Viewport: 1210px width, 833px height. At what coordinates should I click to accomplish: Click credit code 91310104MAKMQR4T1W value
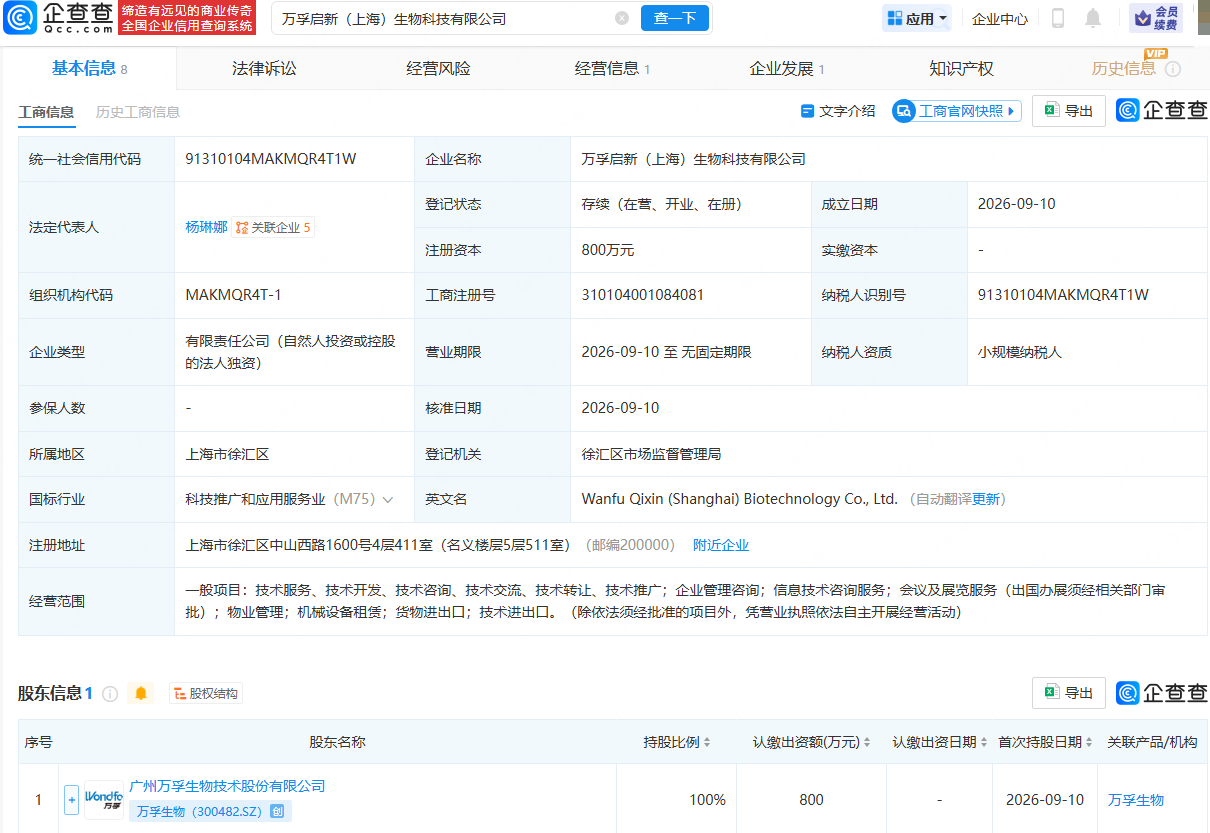click(x=271, y=158)
